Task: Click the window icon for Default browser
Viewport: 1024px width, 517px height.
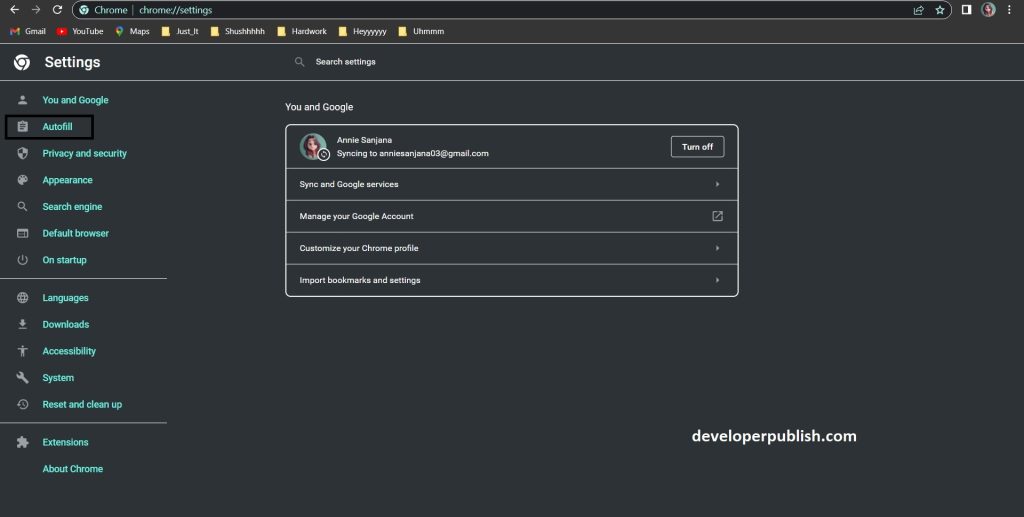Action: [22, 233]
